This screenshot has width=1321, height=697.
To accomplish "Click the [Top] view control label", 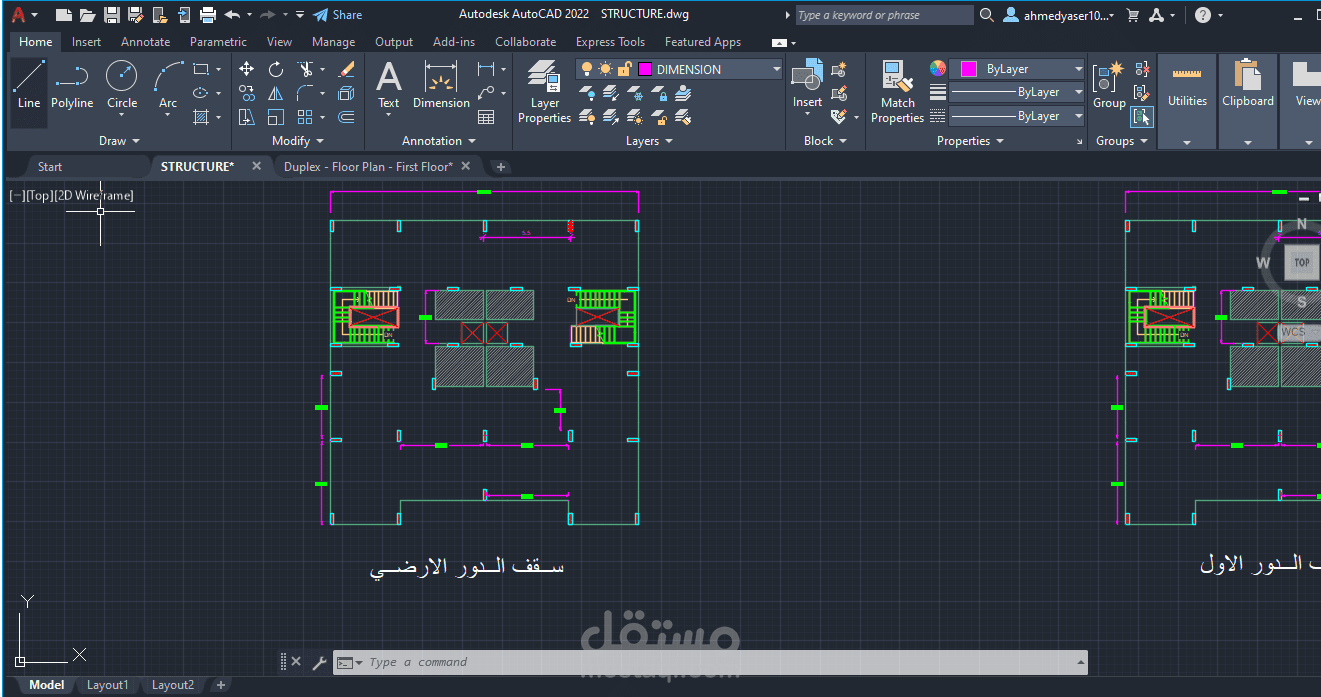I will 40,195.
